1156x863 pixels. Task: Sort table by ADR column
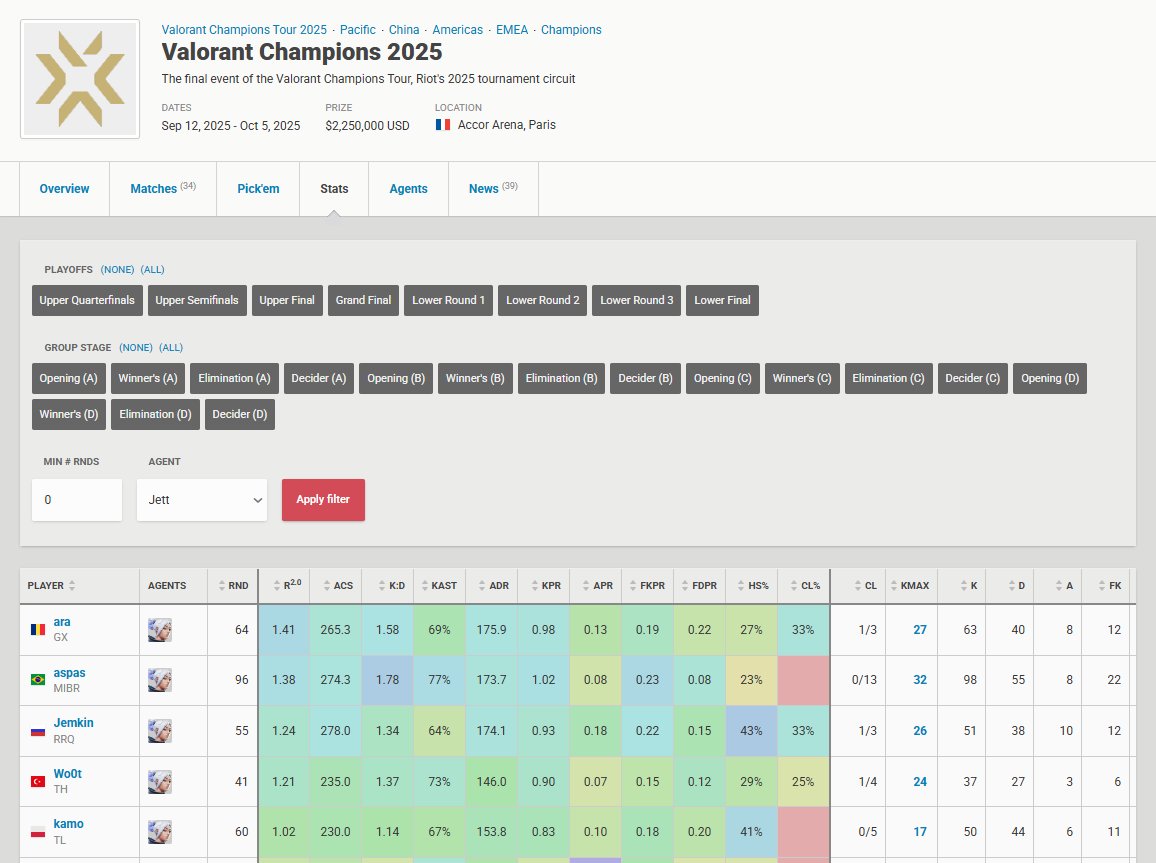(x=493, y=585)
